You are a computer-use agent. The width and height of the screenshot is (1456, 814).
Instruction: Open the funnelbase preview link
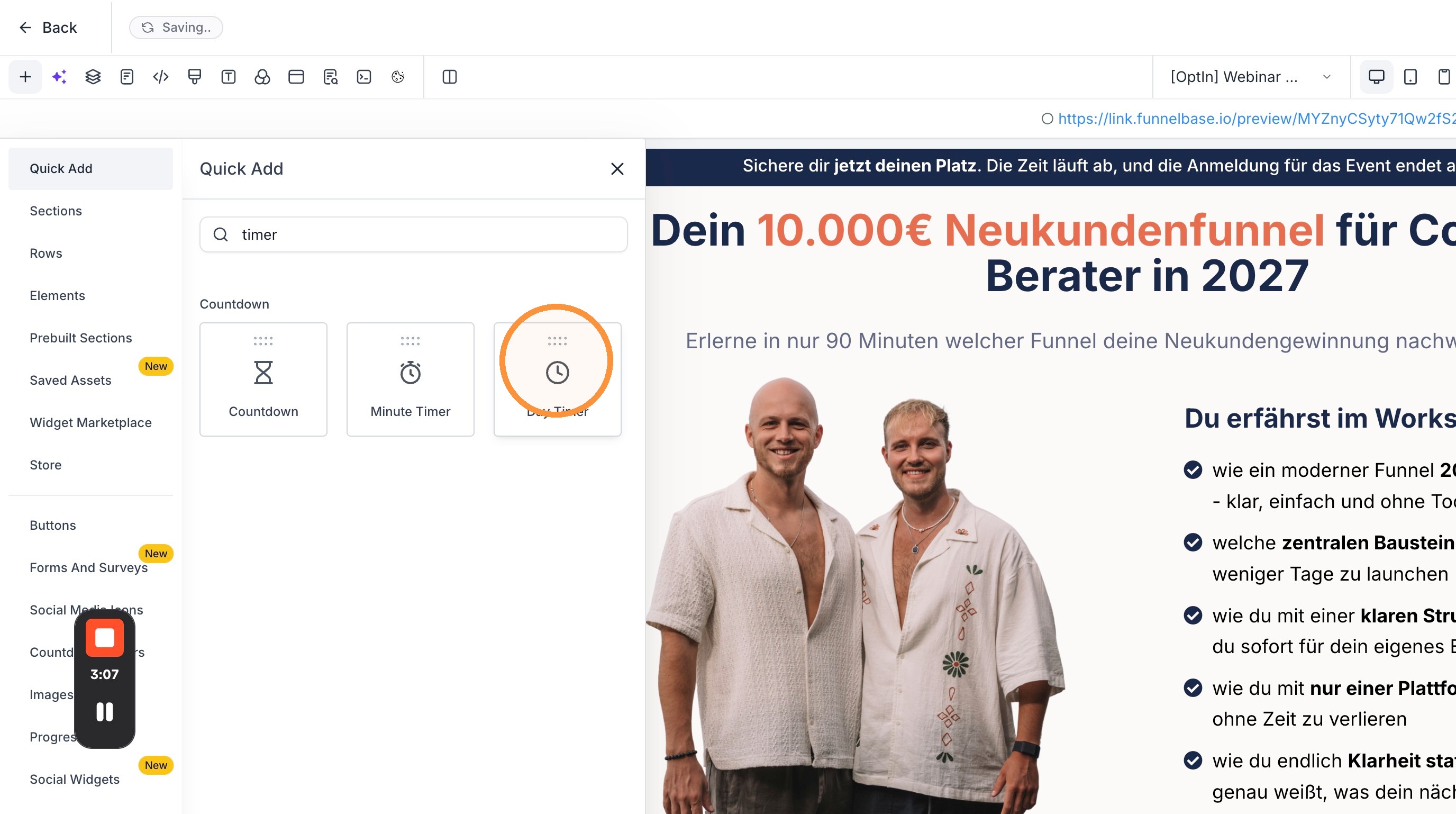1256,119
